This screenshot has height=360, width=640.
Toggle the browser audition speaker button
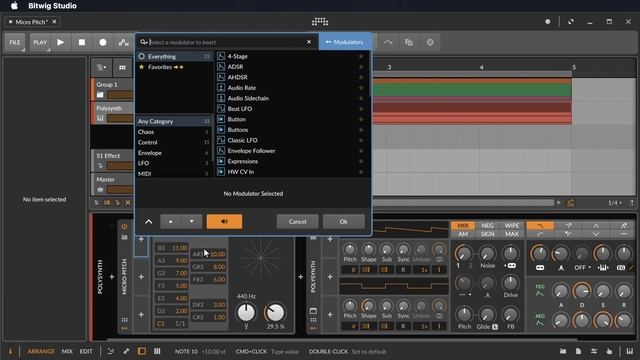[x=224, y=222]
